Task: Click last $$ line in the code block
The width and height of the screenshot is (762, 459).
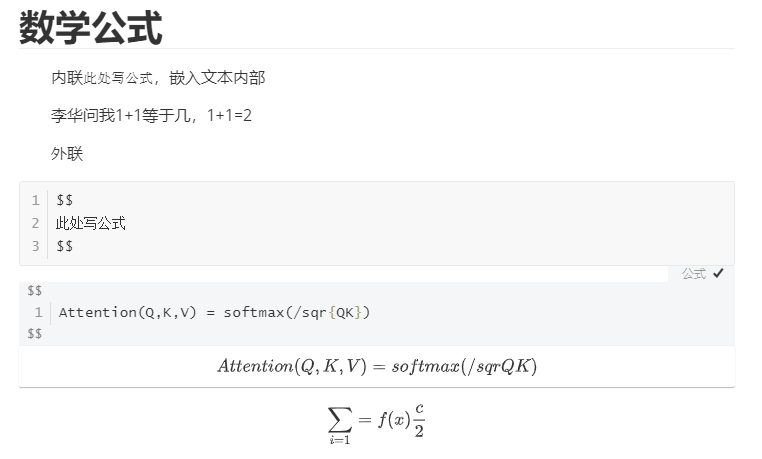Action: pos(65,246)
